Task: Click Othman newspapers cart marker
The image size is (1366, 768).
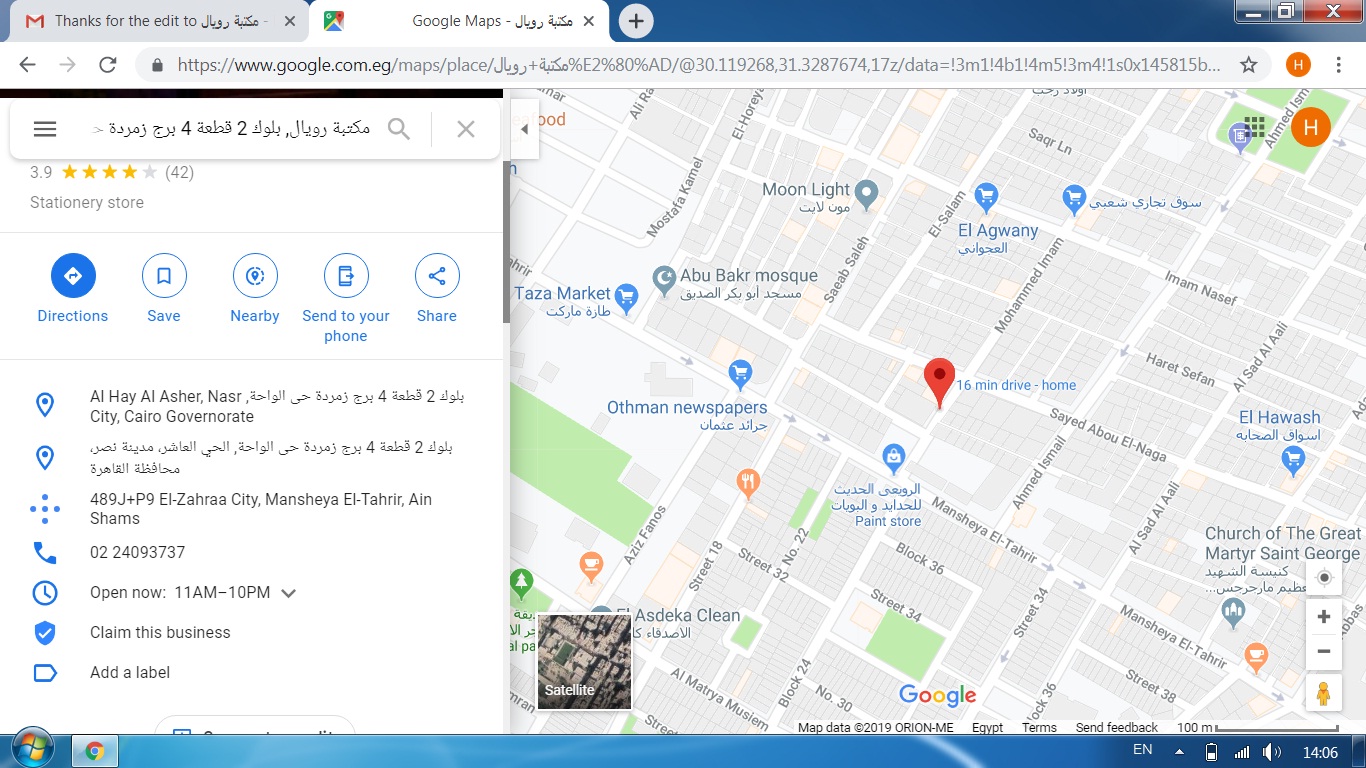Action: tap(740, 374)
